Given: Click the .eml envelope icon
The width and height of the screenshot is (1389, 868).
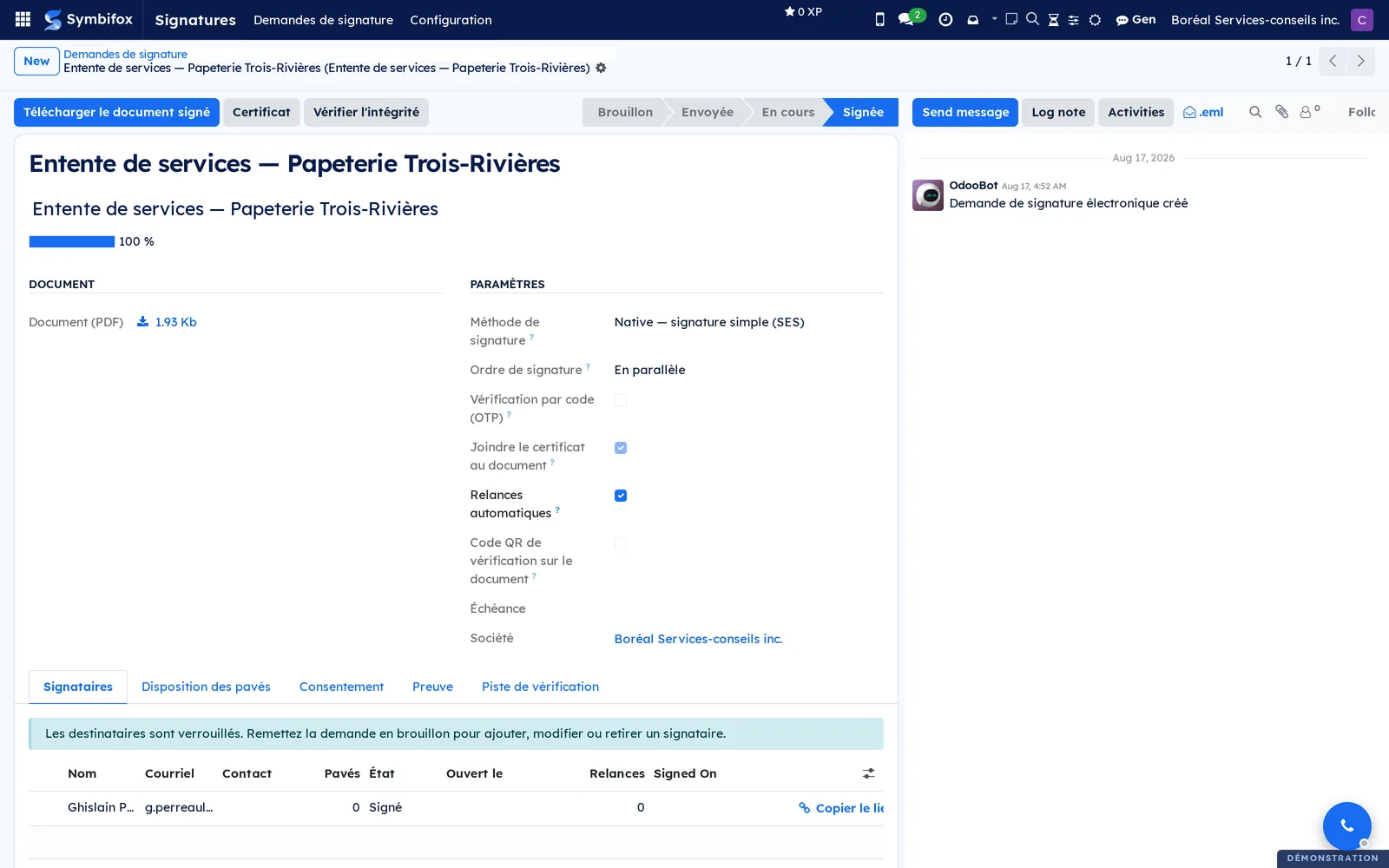Looking at the screenshot, I should (x=1203, y=112).
